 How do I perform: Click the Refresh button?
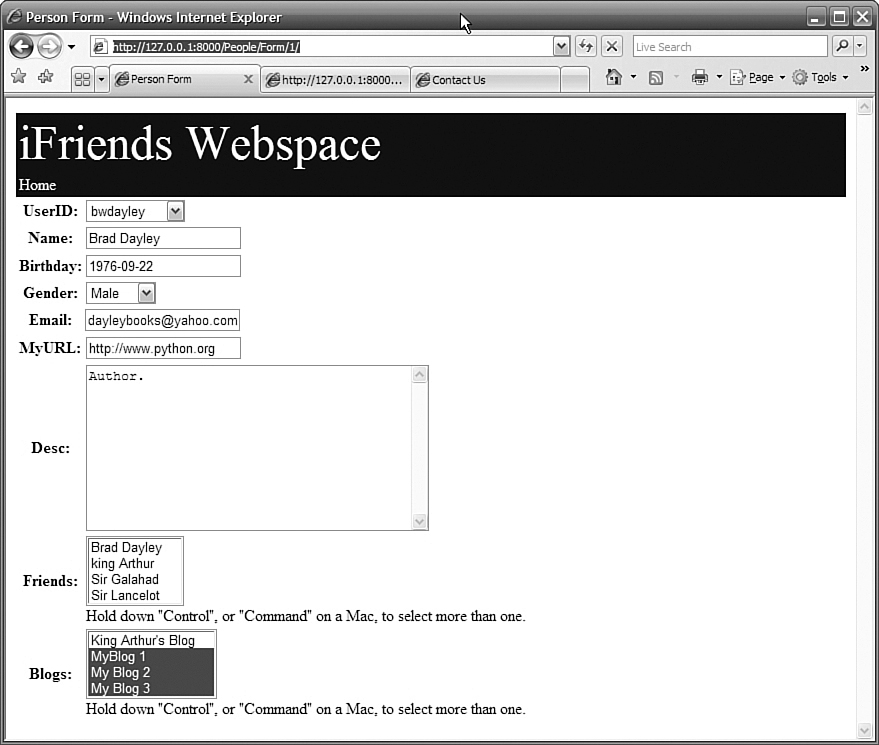[586, 47]
